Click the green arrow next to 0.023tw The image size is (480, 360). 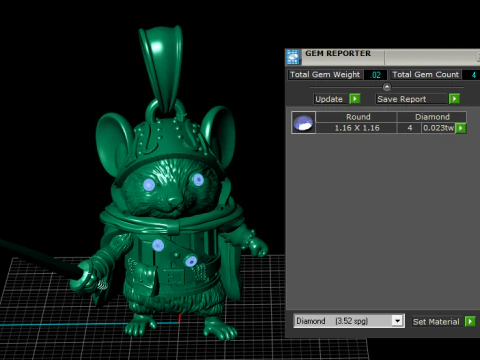coord(461,128)
